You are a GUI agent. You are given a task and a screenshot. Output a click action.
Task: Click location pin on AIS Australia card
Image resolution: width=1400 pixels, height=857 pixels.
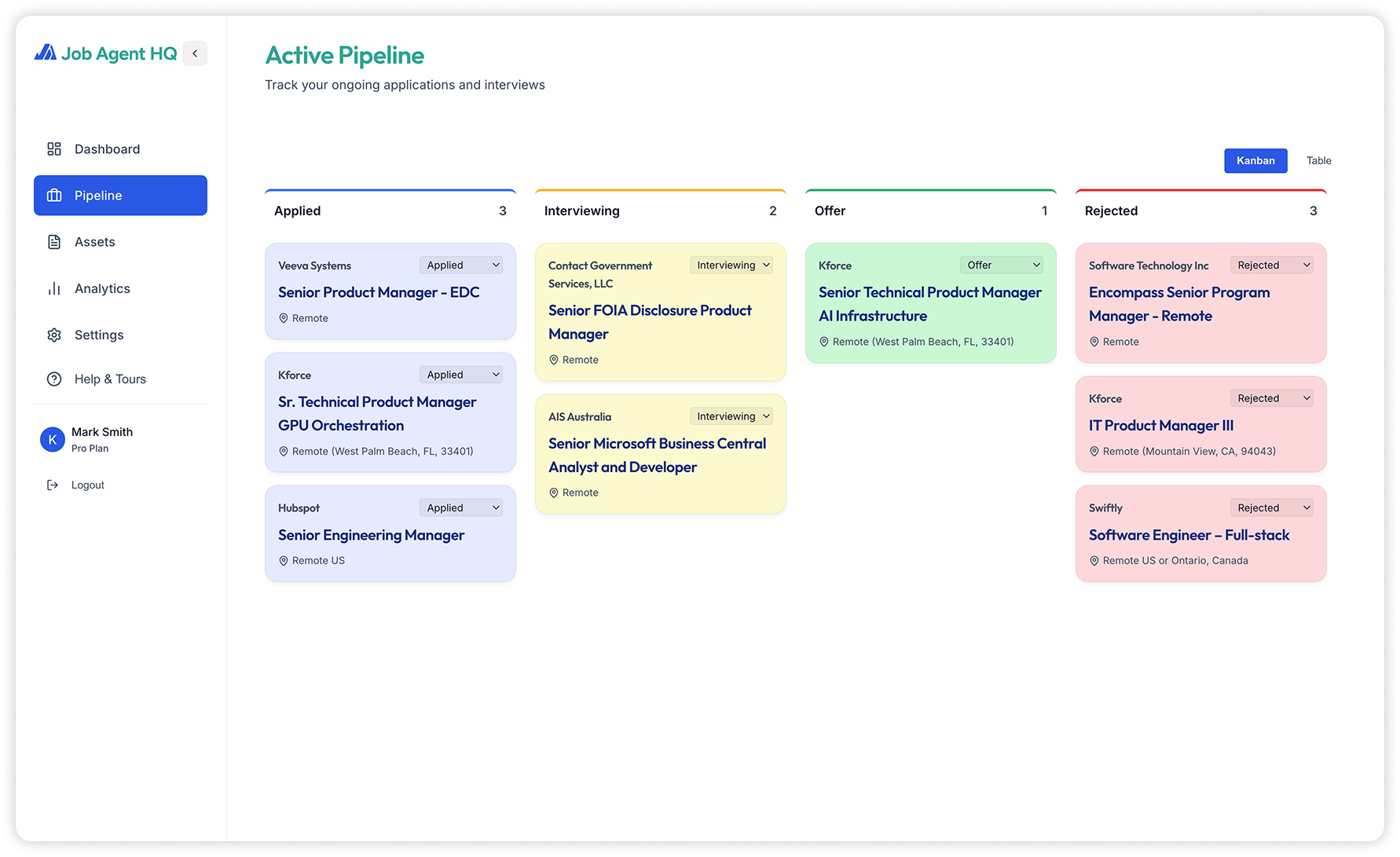click(x=554, y=493)
